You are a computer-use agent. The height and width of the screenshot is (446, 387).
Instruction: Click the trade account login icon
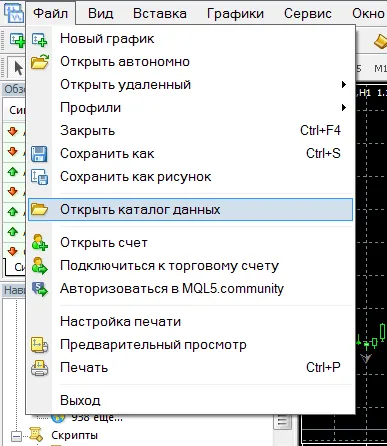(x=39, y=266)
